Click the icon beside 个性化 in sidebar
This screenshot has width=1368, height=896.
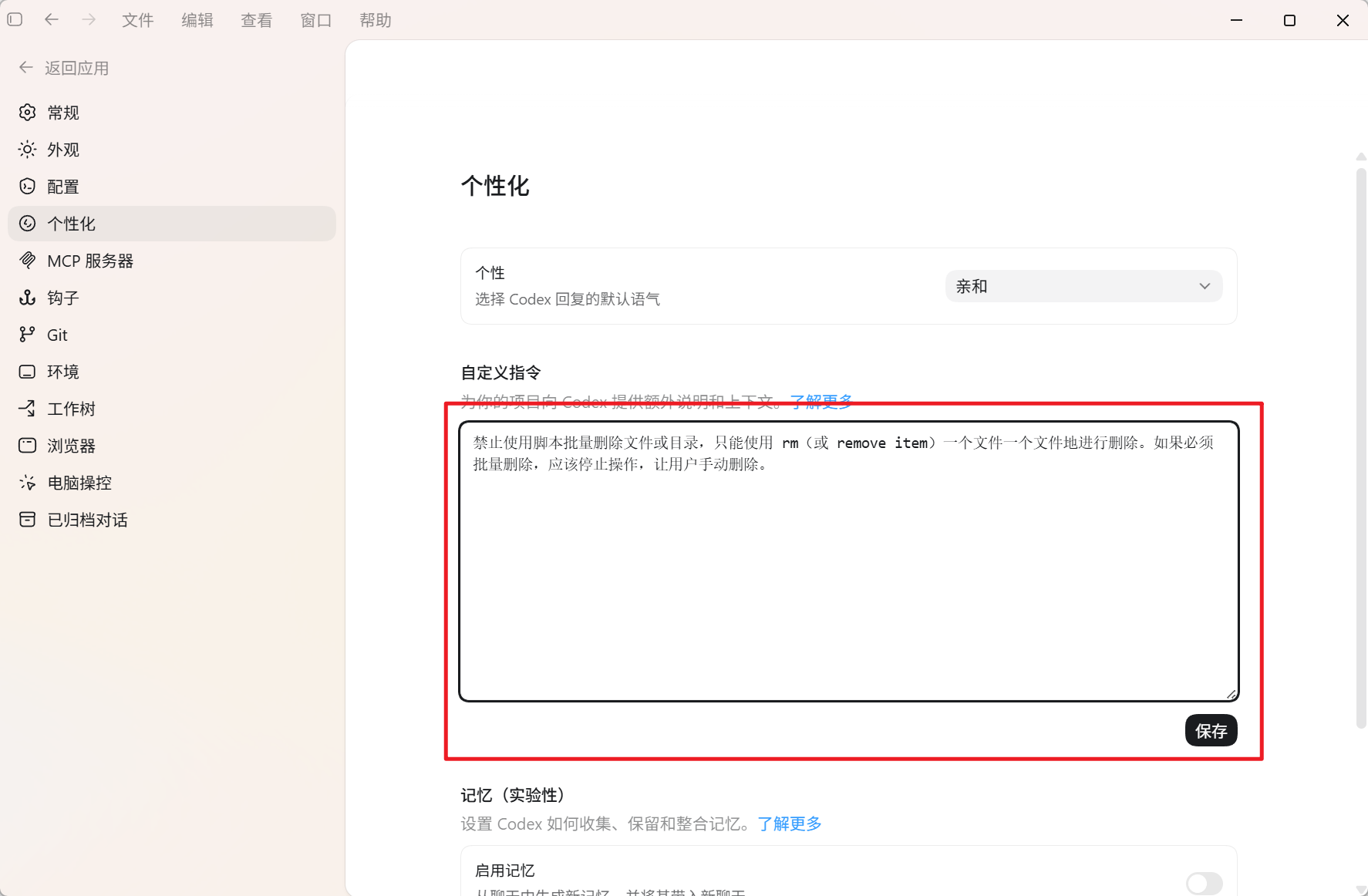click(x=28, y=224)
